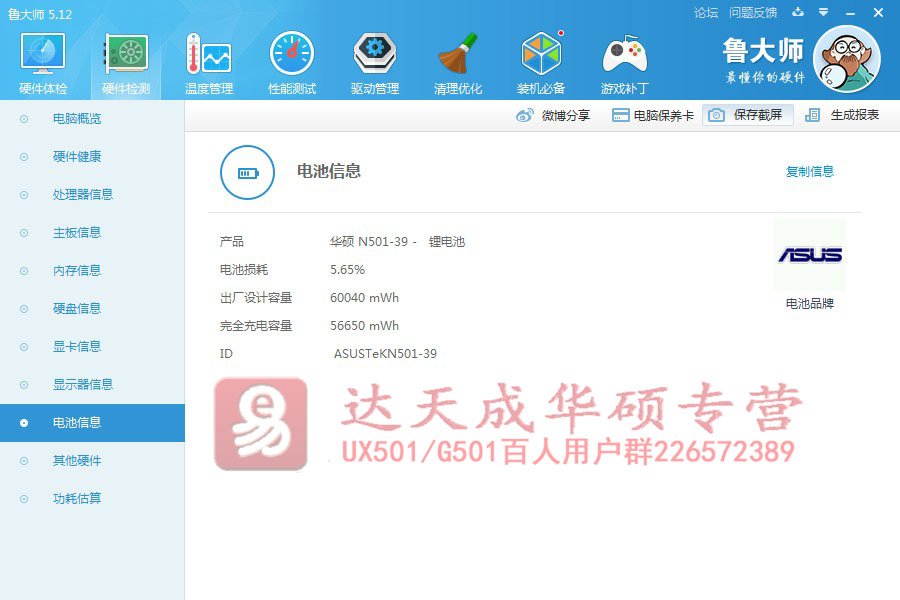Click the 完全充电容量 label

[x=256, y=326]
